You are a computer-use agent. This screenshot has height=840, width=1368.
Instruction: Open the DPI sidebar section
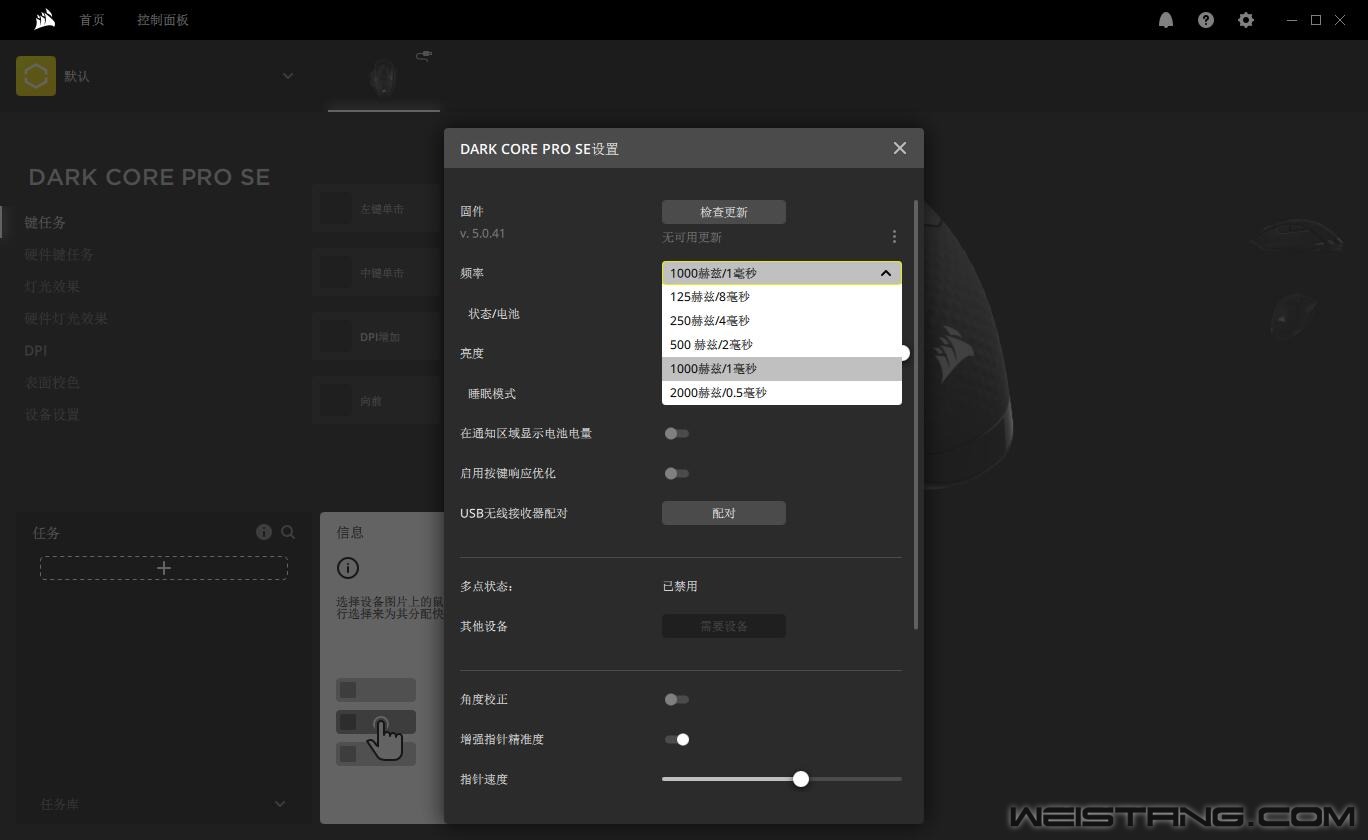pyautogui.click(x=36, y=350)
